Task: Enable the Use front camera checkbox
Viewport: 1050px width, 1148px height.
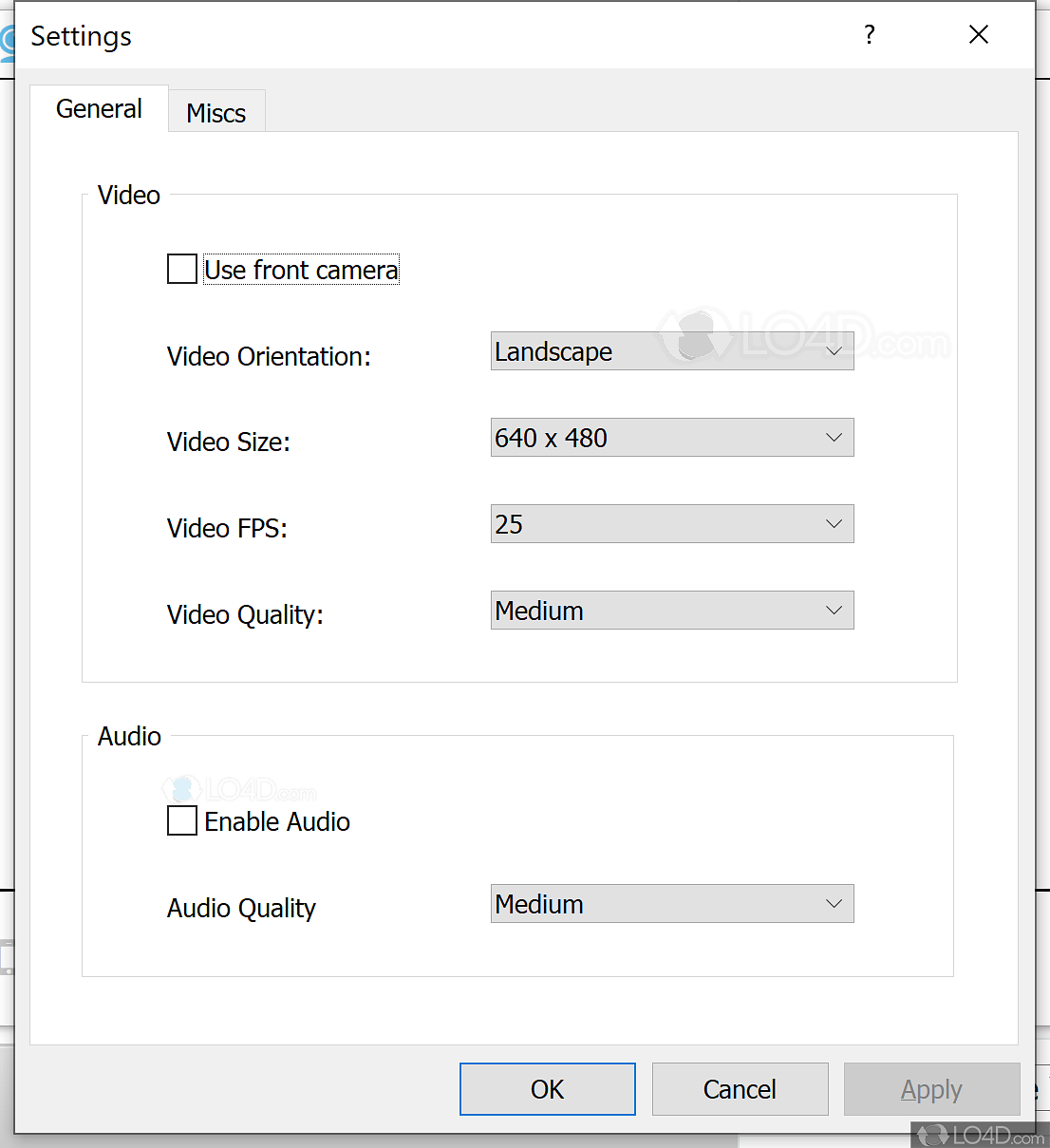Action: [x=182, y=270]
